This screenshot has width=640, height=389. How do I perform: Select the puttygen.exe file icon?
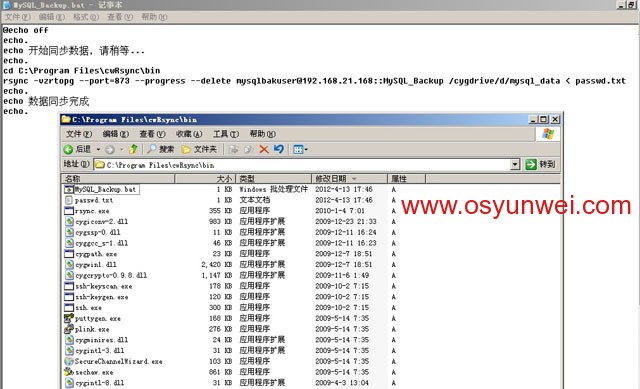point(69,318)
